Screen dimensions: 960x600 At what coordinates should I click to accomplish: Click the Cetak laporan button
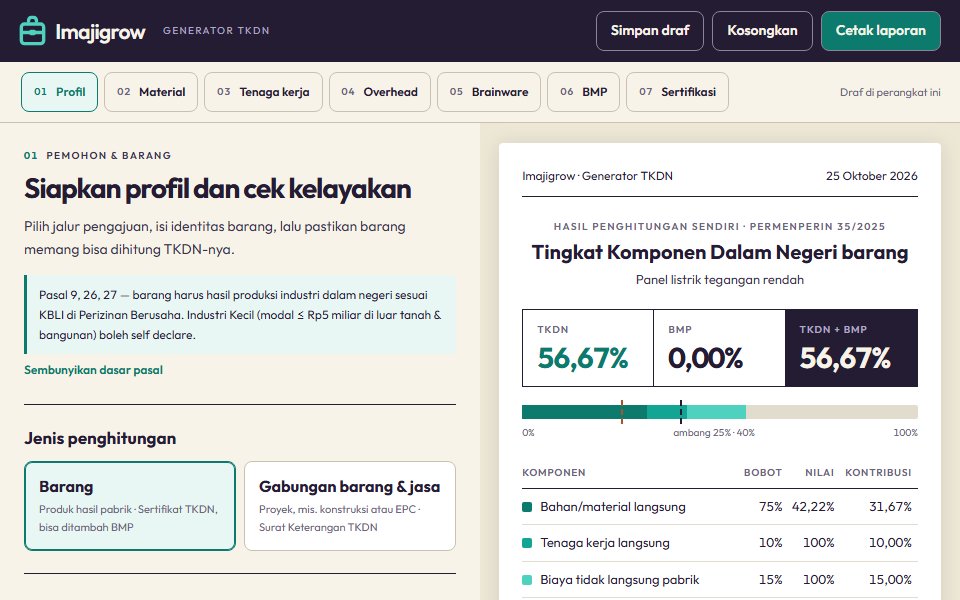(880, 31)
